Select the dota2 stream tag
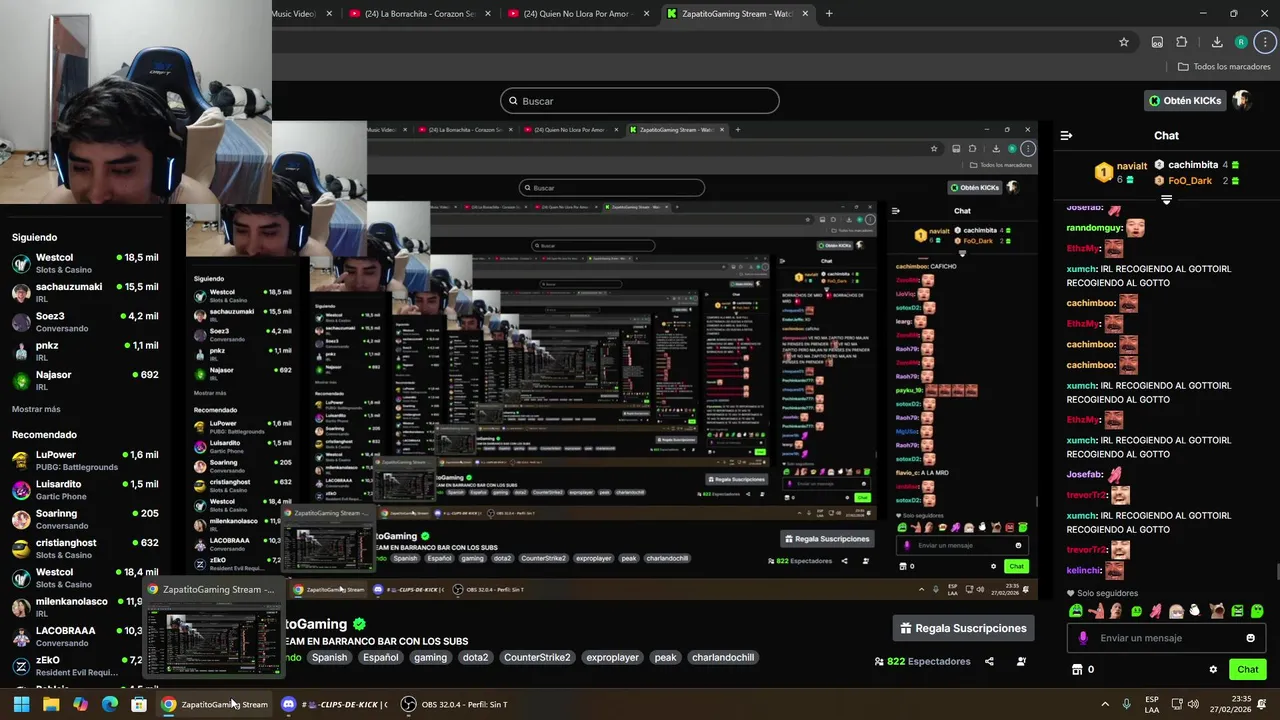Screen dimensions: 1280x720 point(475,657)
